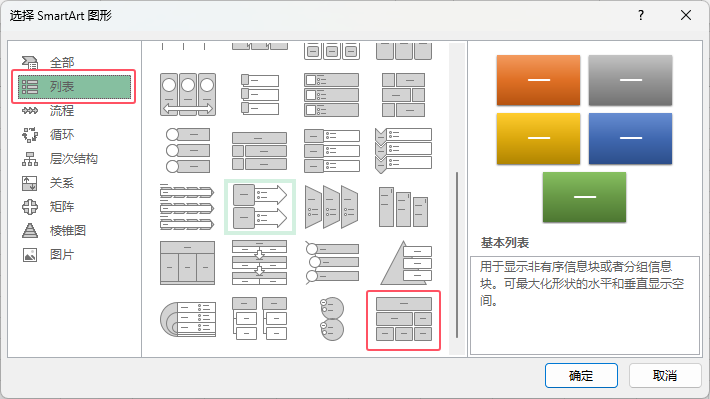Close the SmartArt dialog window

686,15
